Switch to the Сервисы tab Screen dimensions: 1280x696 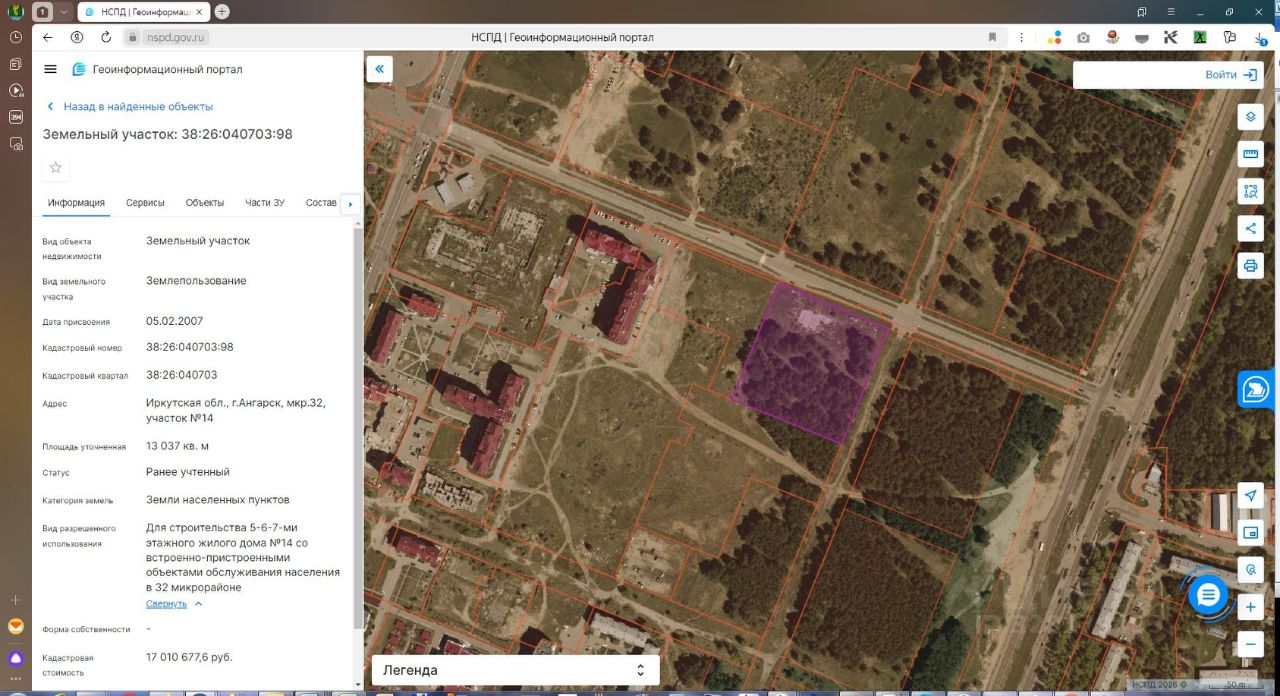click(x=145, y=203)
